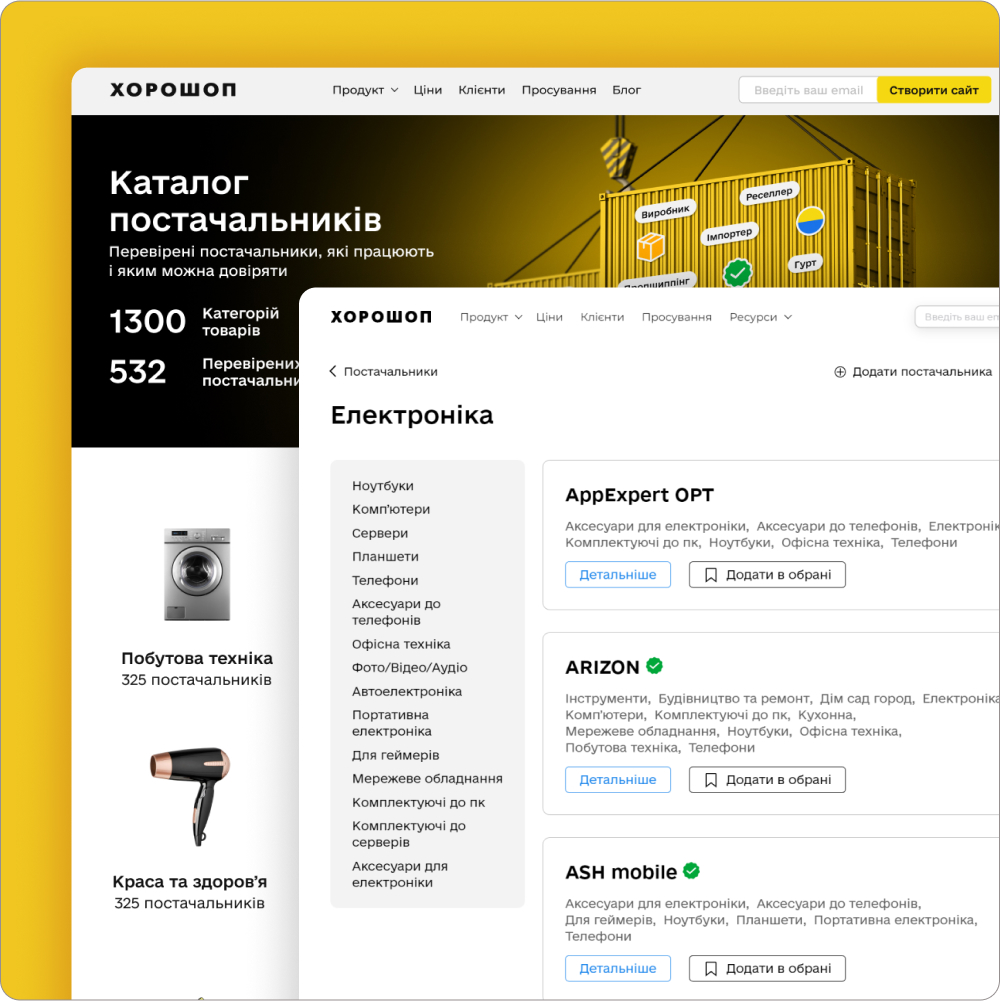Screen dimensions: 1000x1001
Task: Expand the Ресурси dropdown in the front window
Action: click(761, 317)
